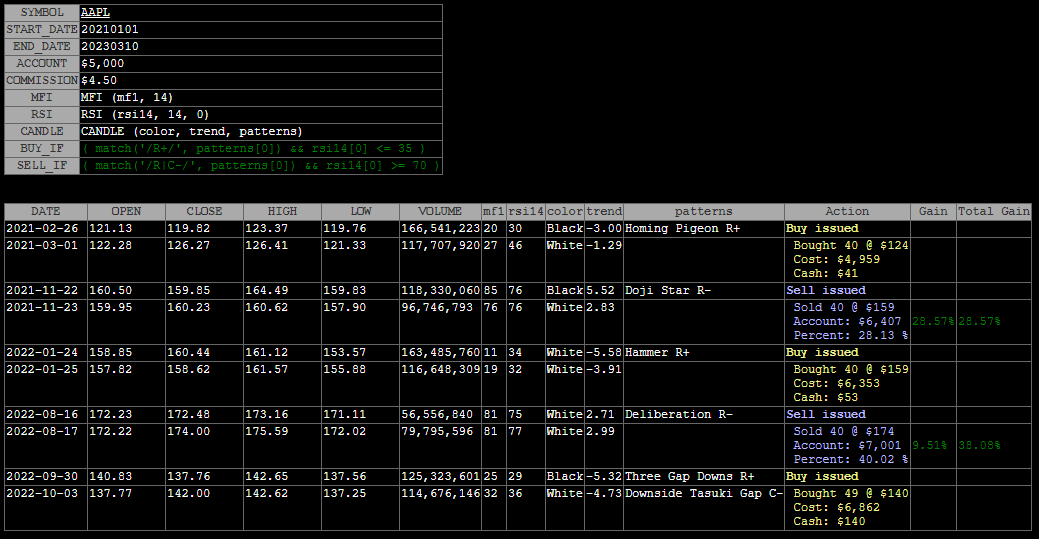The image size is (1039, 539).
Task: Open the AAPL symbol link
Action: tap(95, 13)
